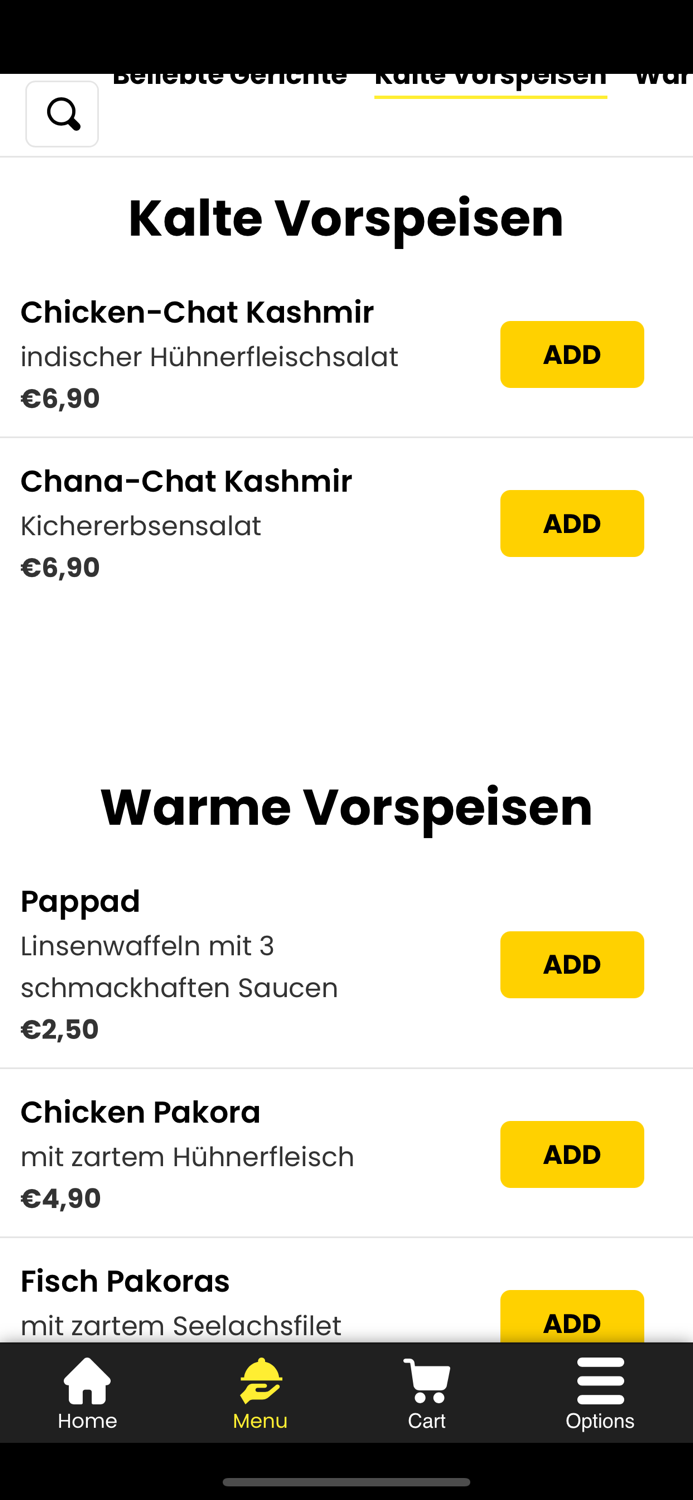Select the Warme Vorspeisen section heading
693x1500 pixels.
point(346,805)
